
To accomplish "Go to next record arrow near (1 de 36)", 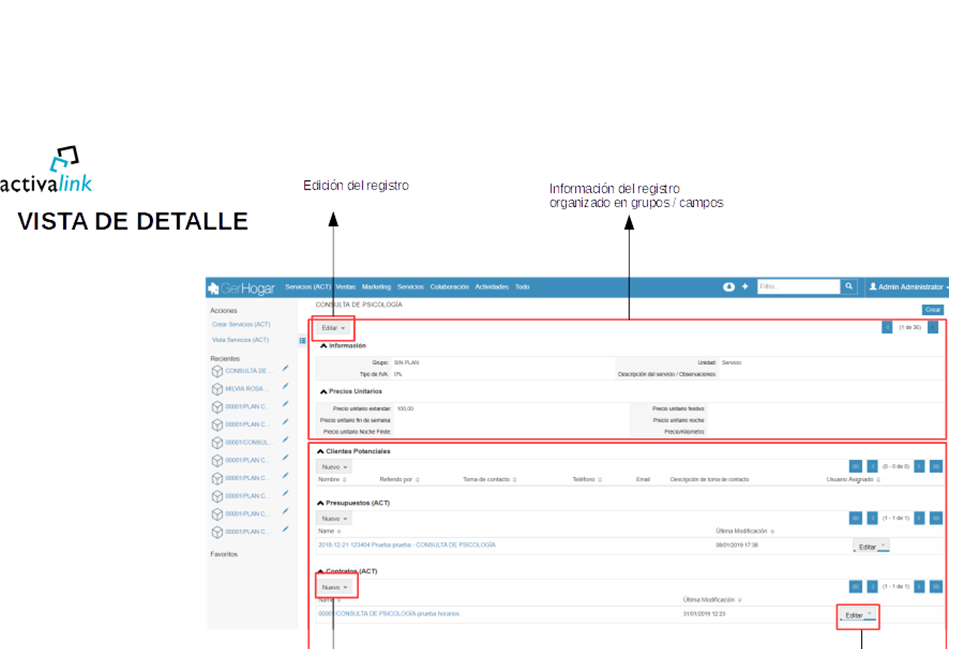I will click(x=933, y=327).
